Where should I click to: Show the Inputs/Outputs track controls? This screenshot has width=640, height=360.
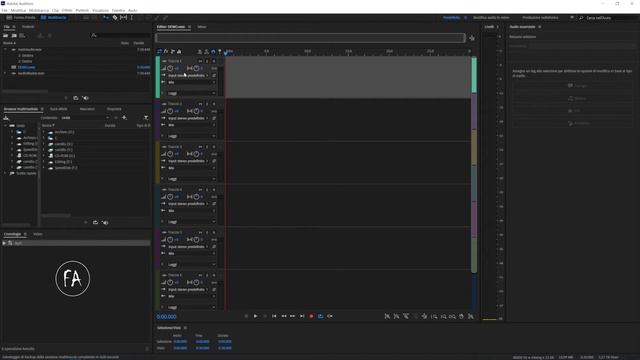160,51
